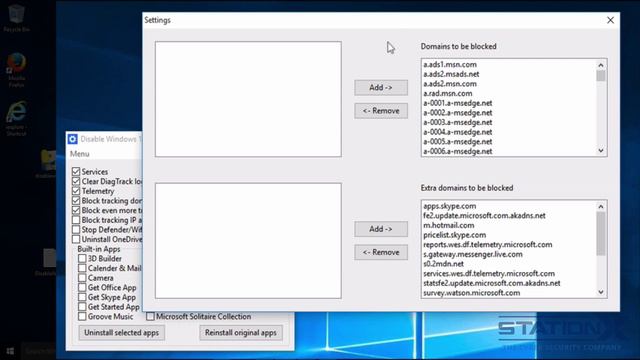This screenshot has width=640, height=360.
Task: Select reports.wes.df.telemetry.microsoft.com entry
Action: (487, 244)
